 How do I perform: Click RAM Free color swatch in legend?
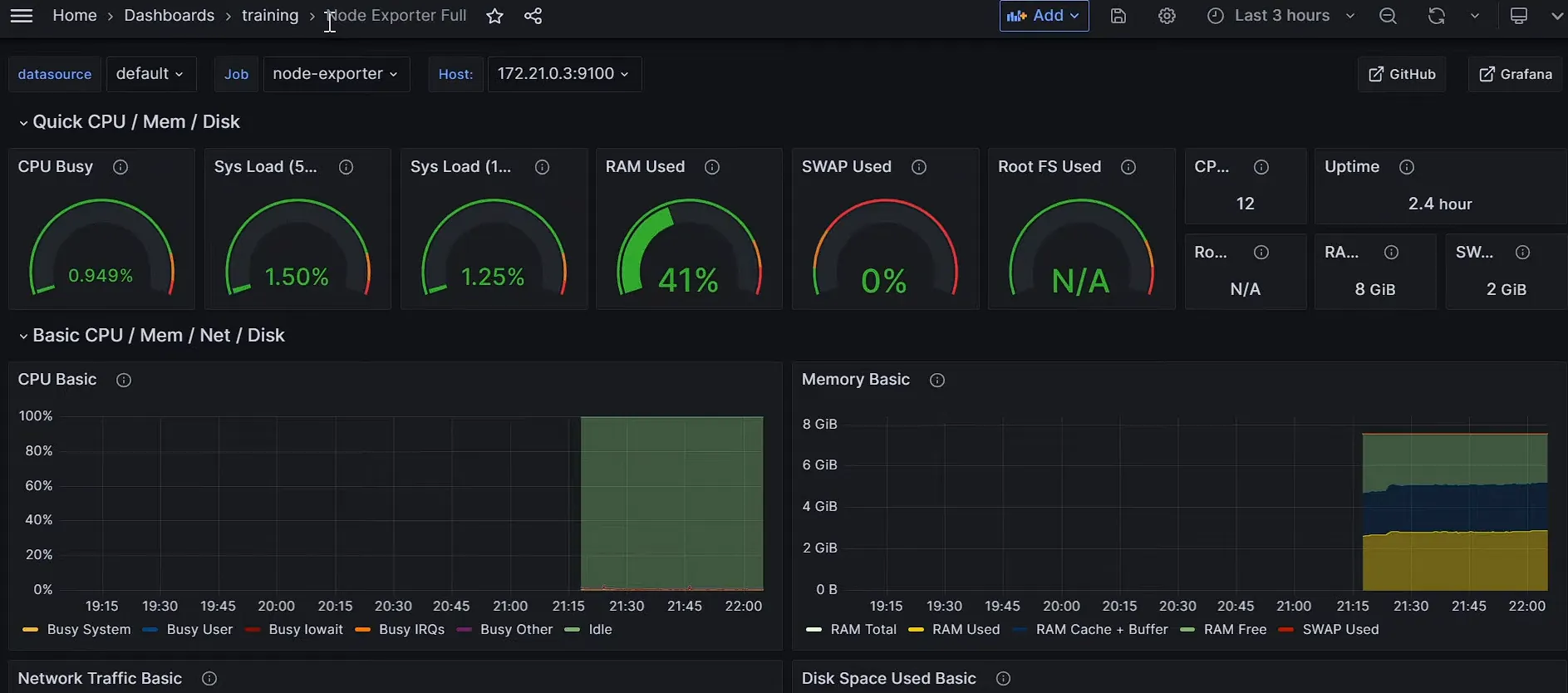pyautogui.click(x=1187, y=630)
